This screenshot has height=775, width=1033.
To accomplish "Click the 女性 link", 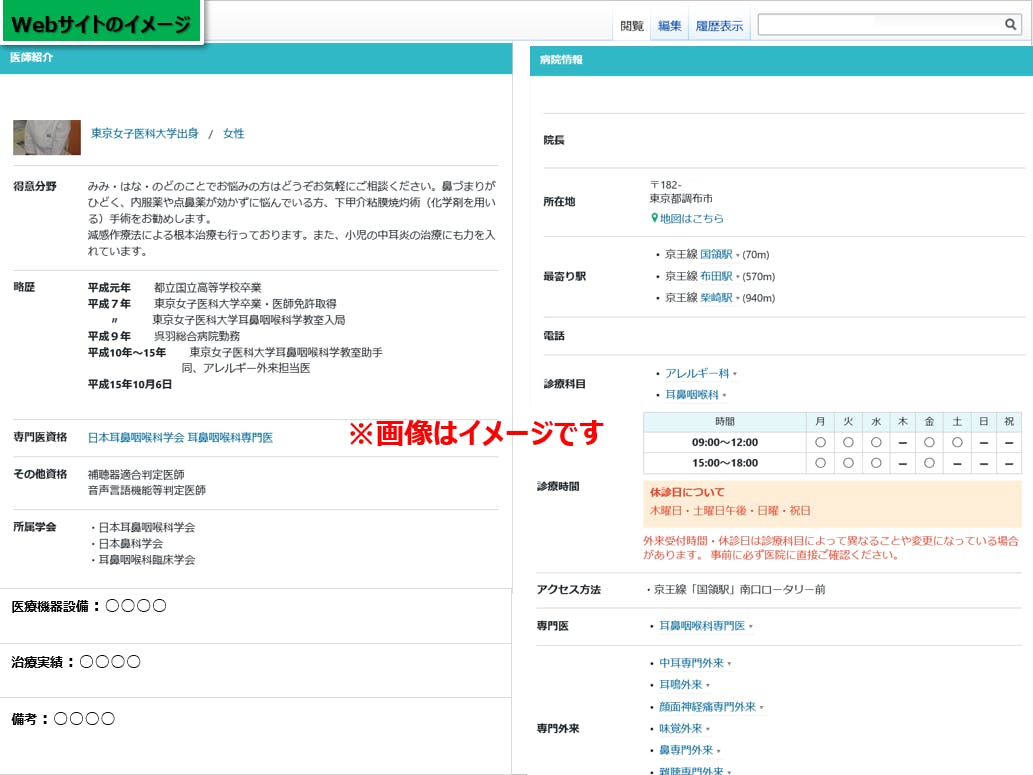I will point(233,133).
